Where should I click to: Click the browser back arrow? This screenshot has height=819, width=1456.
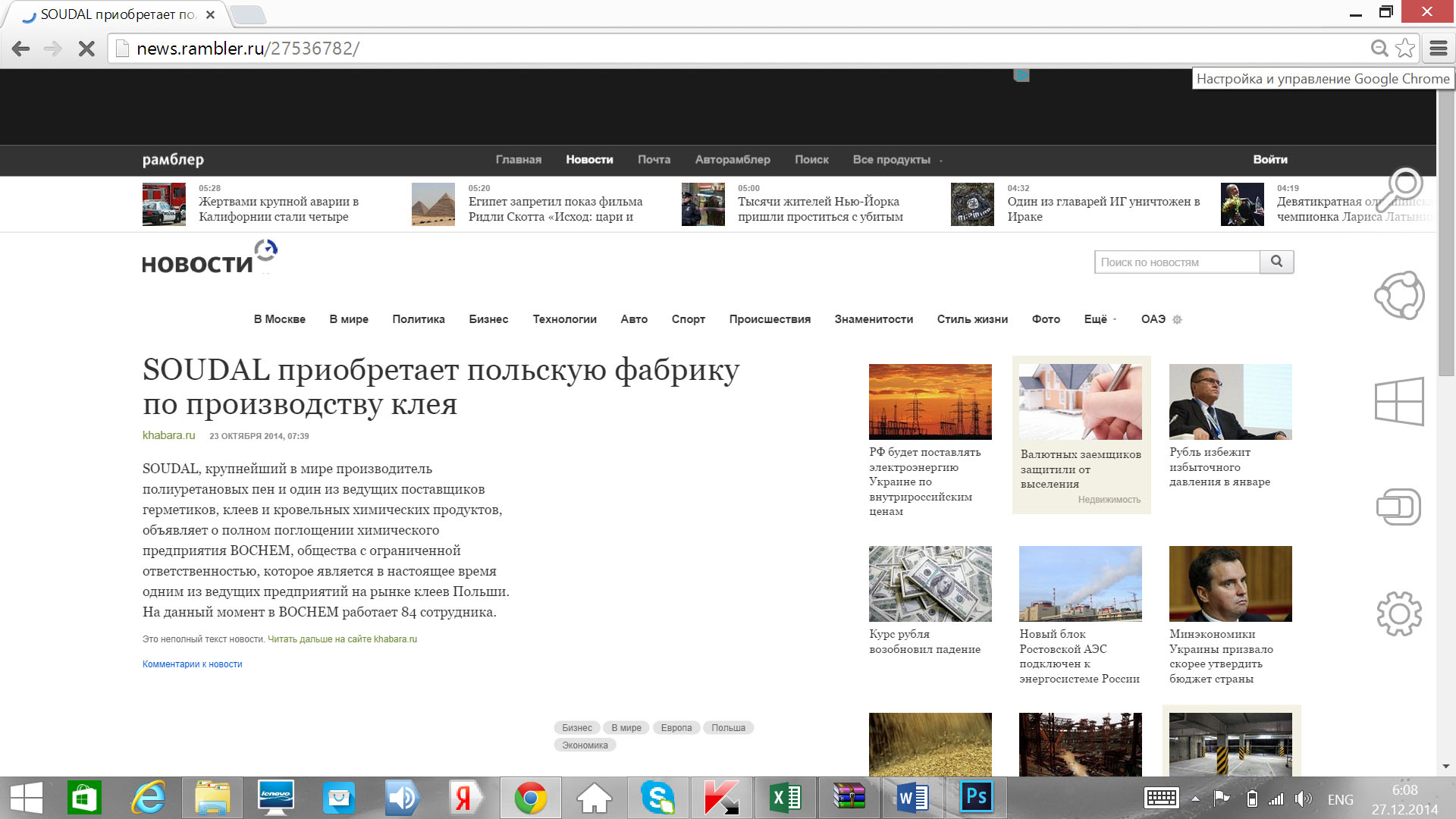pos(21,49)
